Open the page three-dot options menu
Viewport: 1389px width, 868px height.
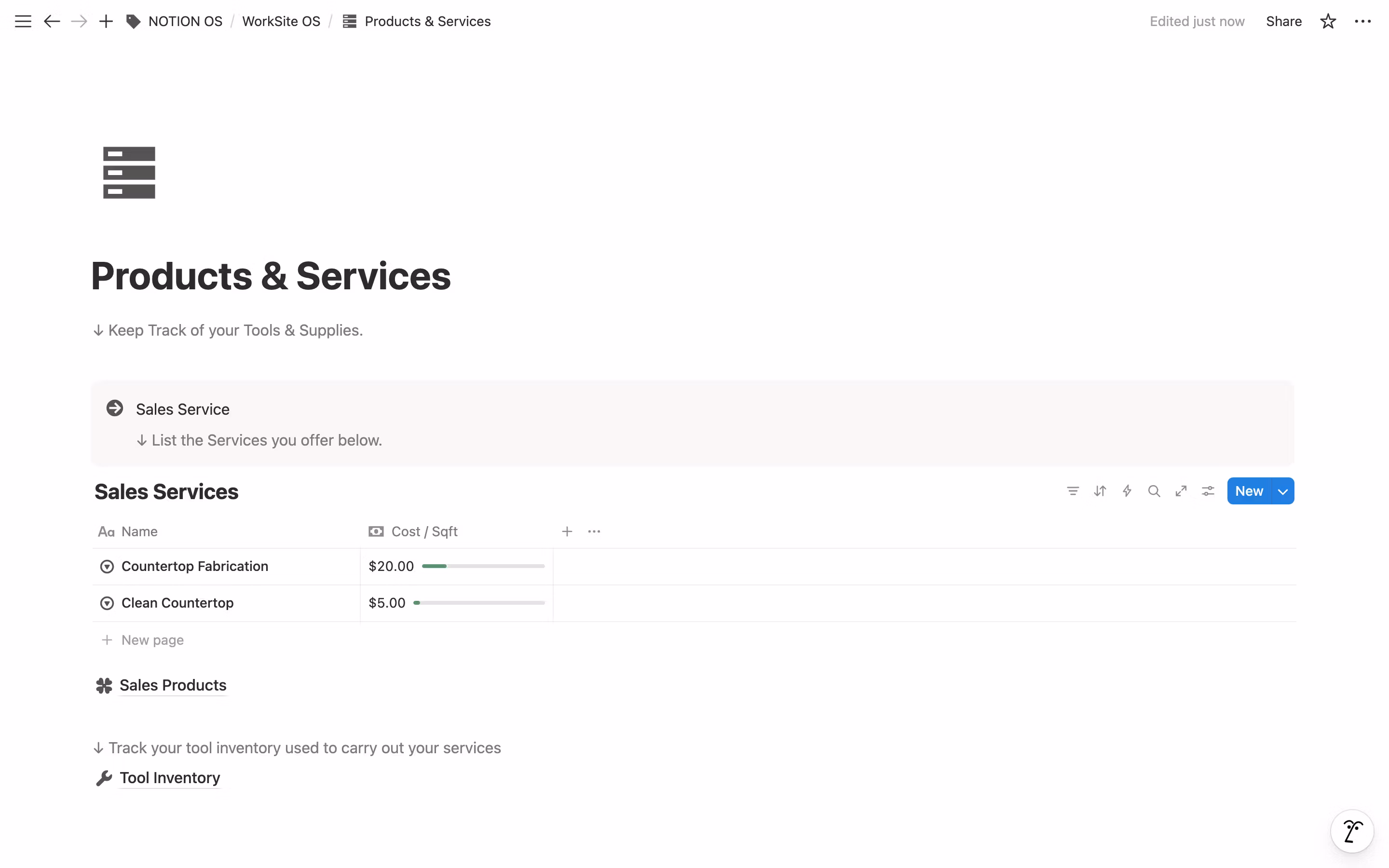(x=1362, y=21)
